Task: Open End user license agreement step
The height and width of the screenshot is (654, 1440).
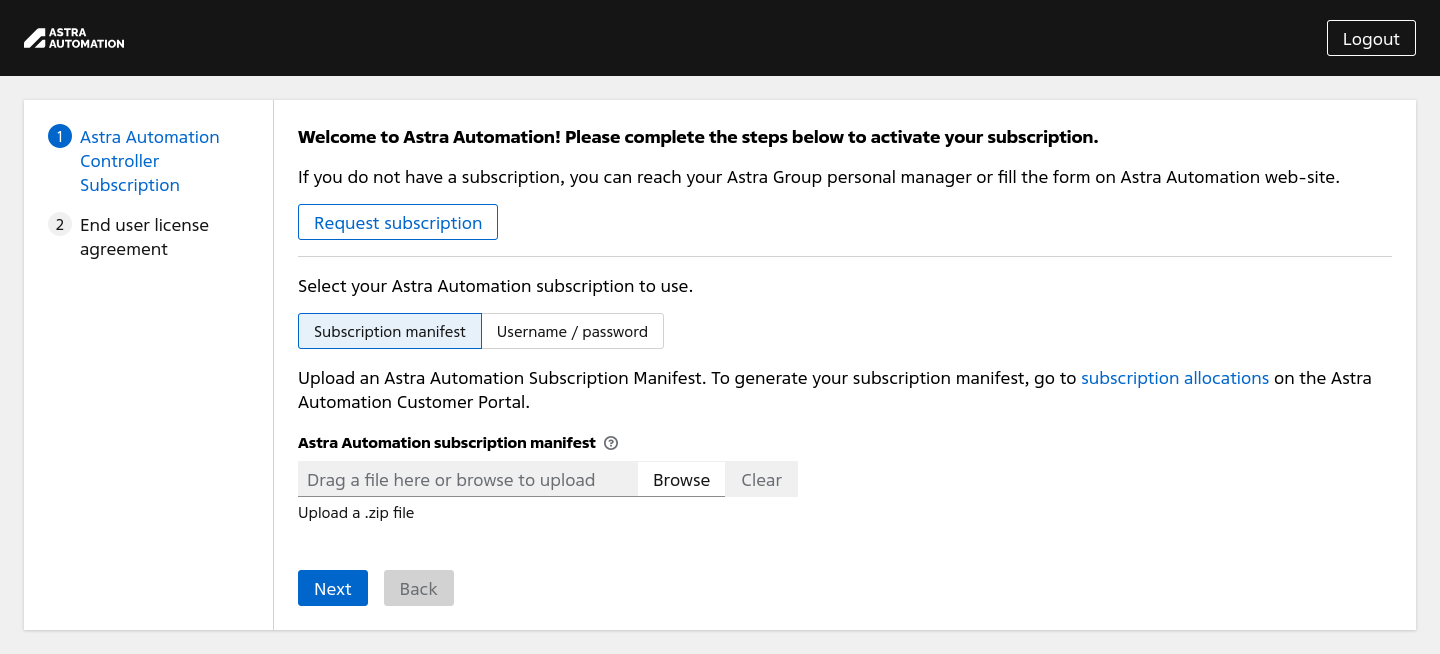Action: click(144, 237)
